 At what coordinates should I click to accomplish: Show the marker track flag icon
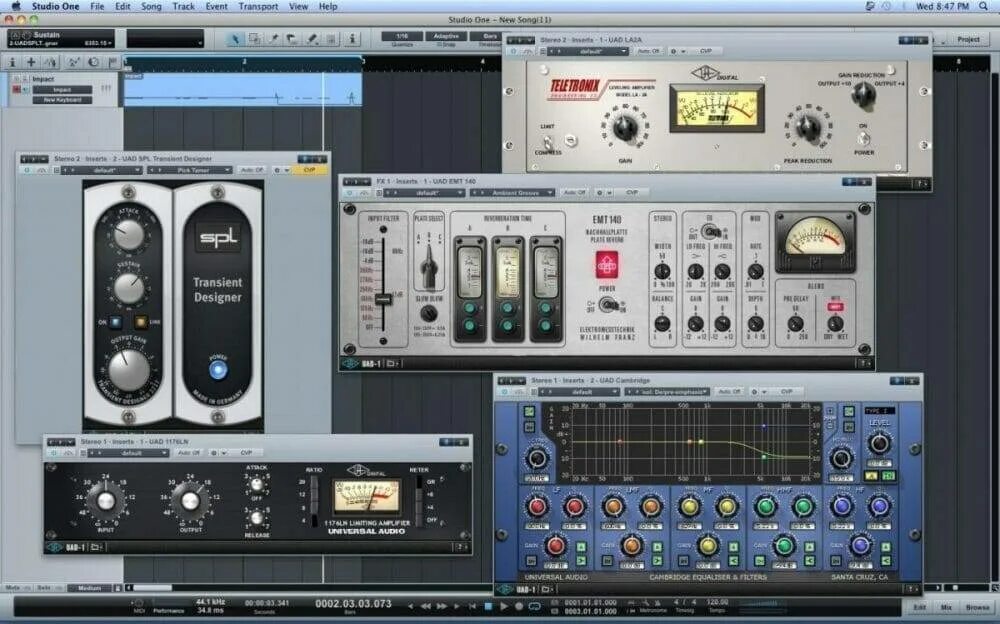click(113, 62)
